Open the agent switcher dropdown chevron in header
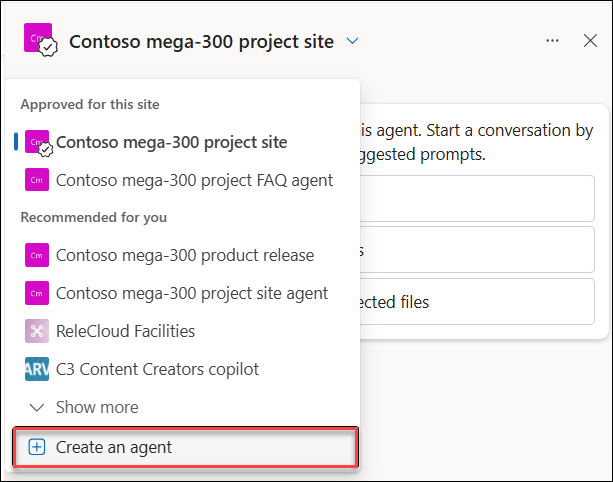Image resolution: width=613 pixels, height=482 pixels. pyautogui.click(x=352, y=41)
